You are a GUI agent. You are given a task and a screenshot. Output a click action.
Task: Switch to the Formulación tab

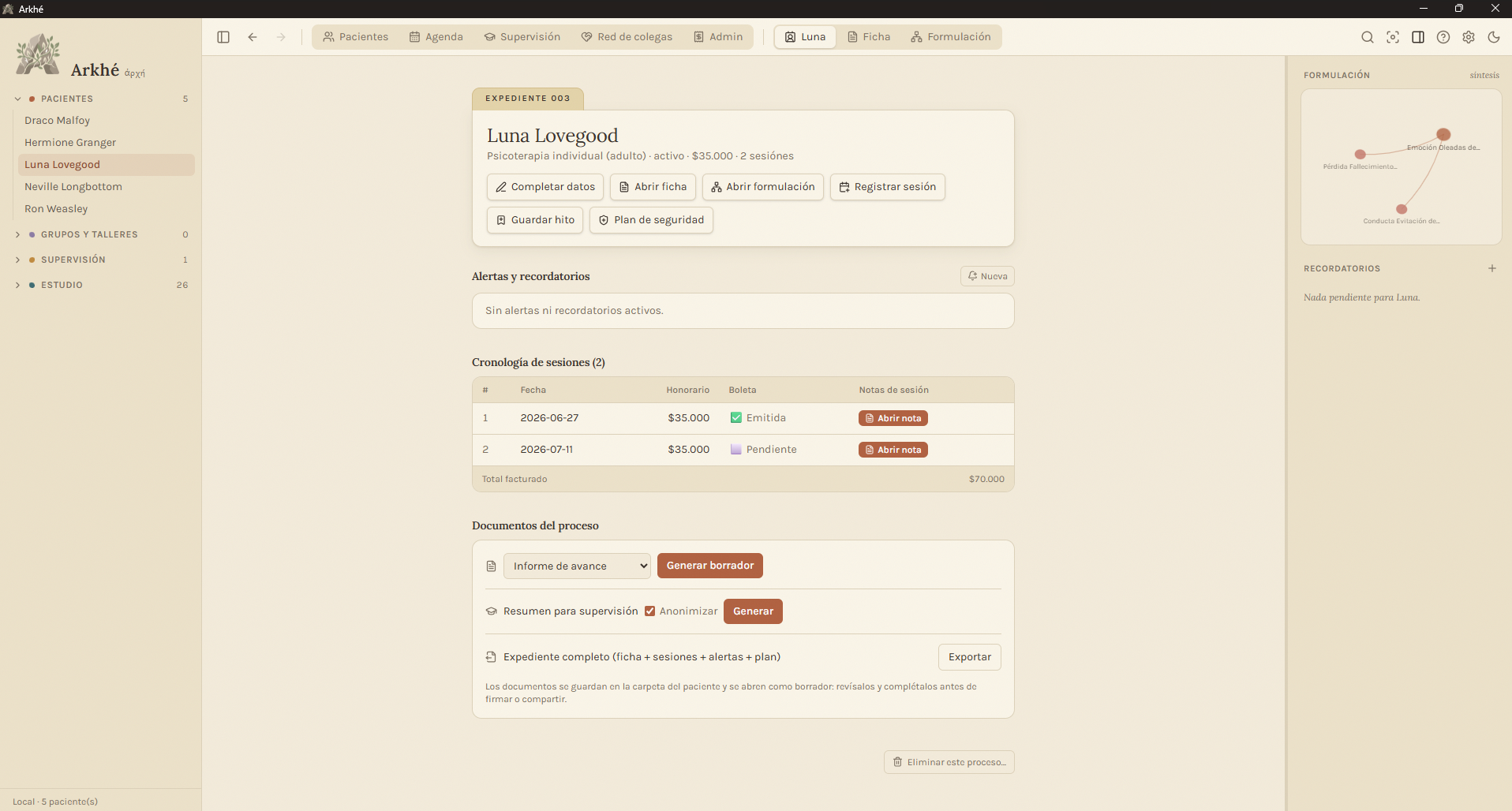(x=951, y=37)
